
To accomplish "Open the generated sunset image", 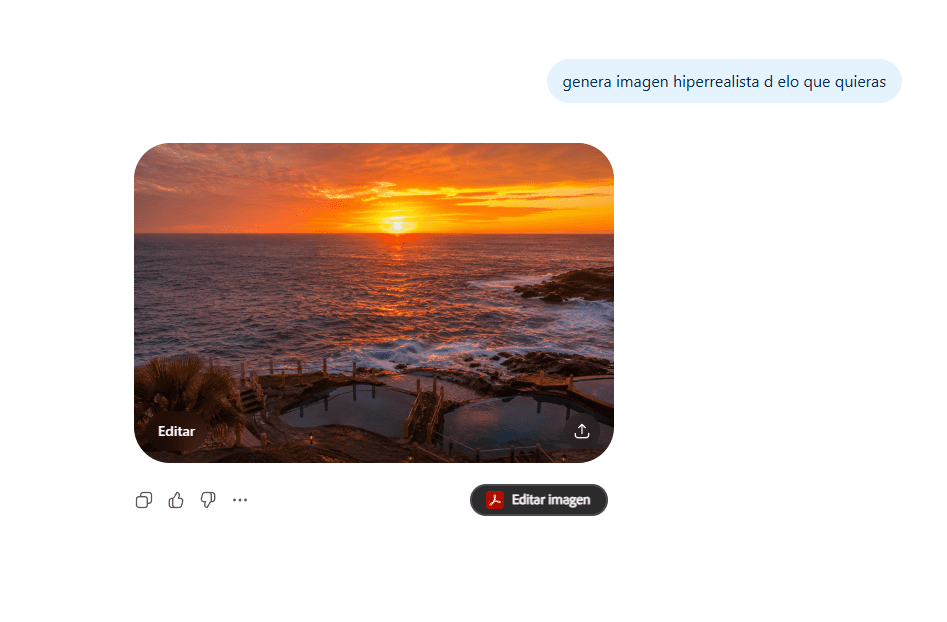I will [x=374, y=303].
